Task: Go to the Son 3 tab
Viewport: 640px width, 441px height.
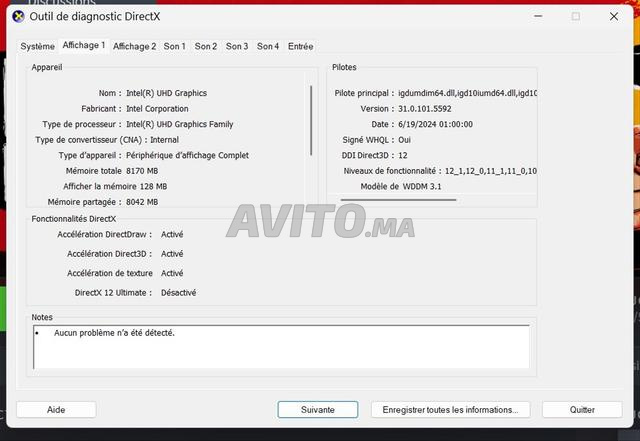Action: coord(237,47)
